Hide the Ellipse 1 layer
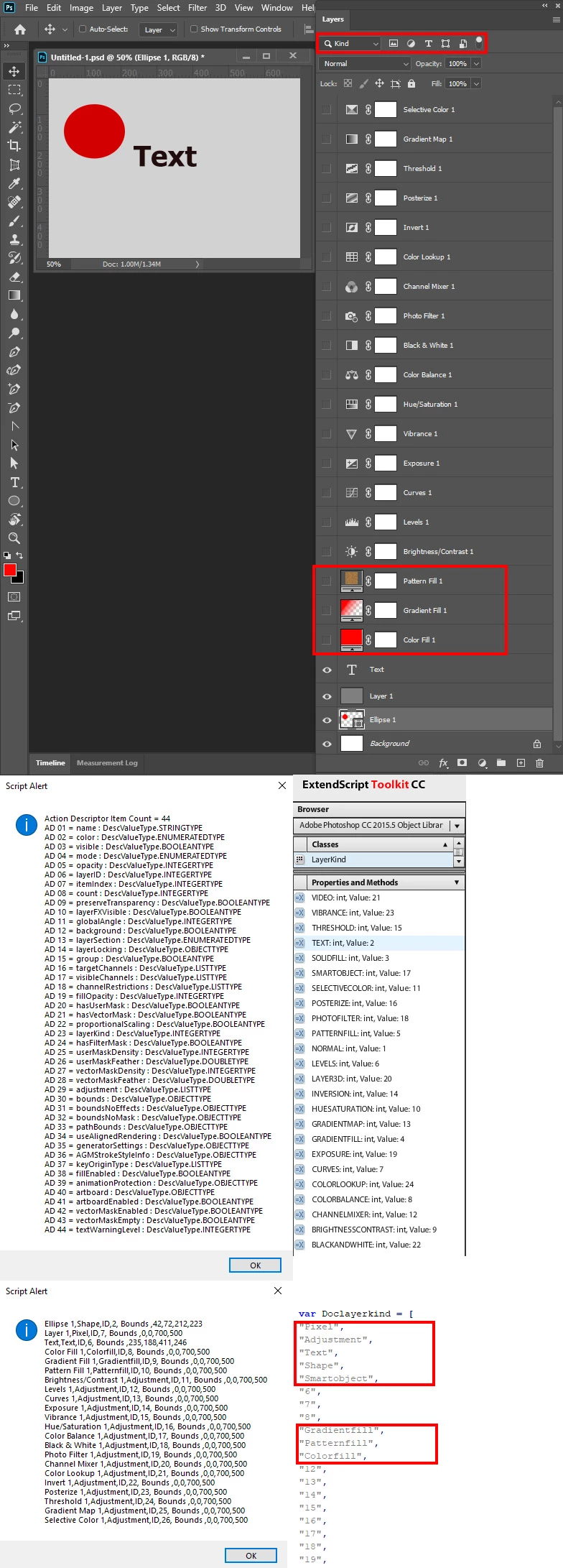The width and height of the screenshot is (563, 1568). click(x=327, y=720)
